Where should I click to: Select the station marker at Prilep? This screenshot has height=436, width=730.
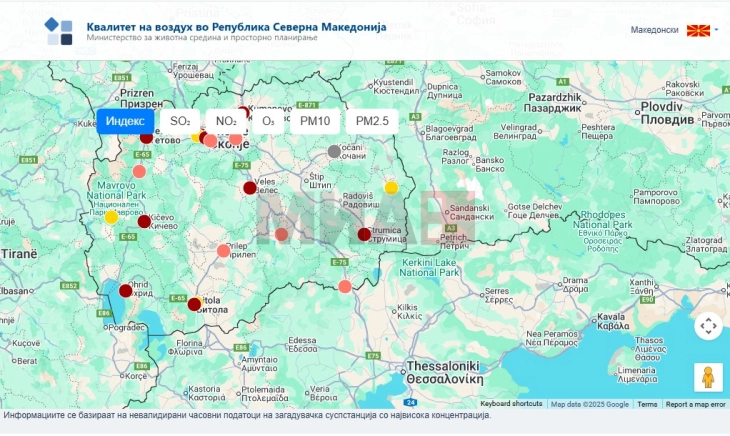click(223, 250)
